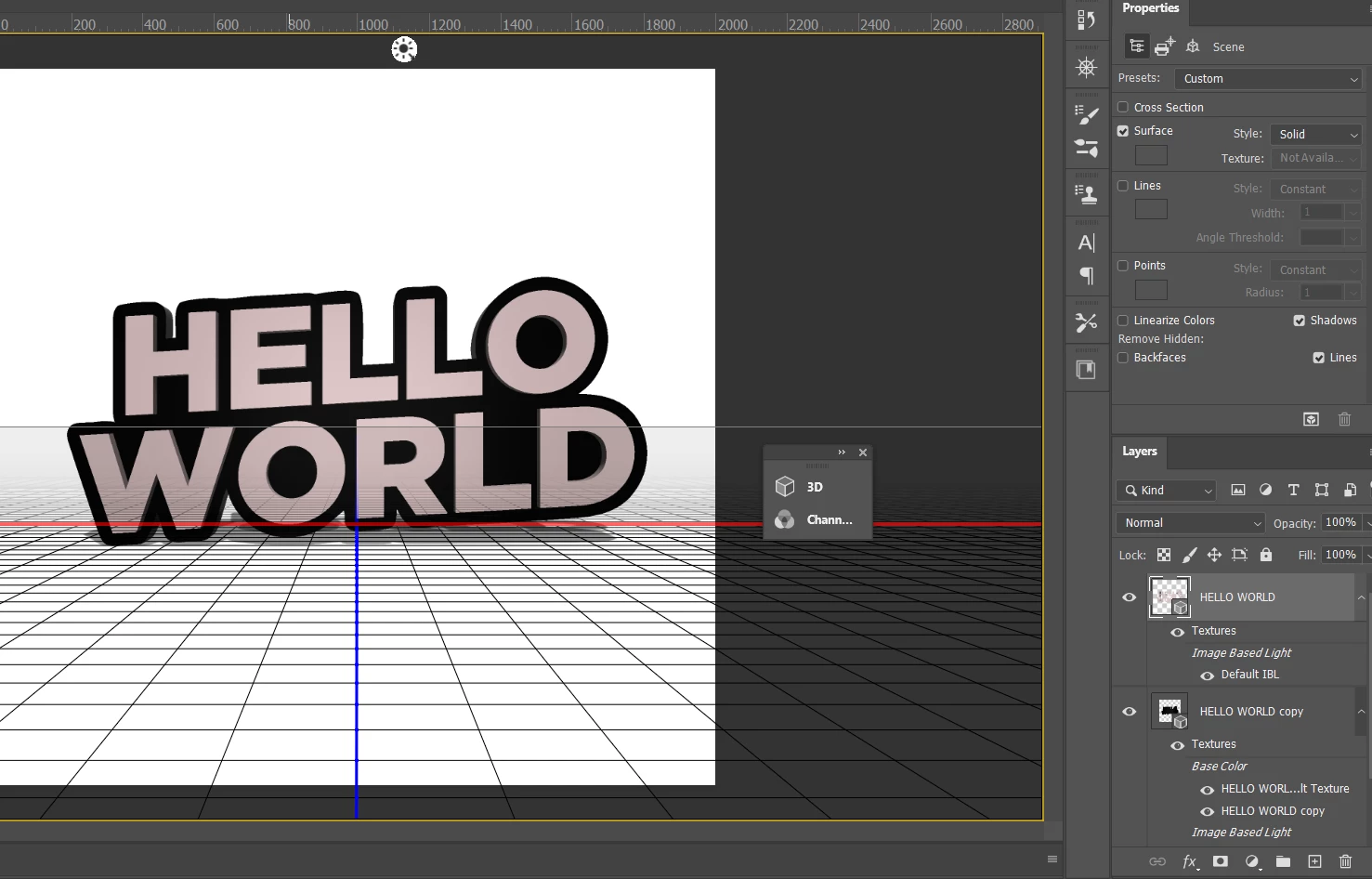Image resolution: width=1372 pixels, height=879 pixels.
Task: Click the 3D coordinates icon in Properties
Action: (x=1194, y=46)
